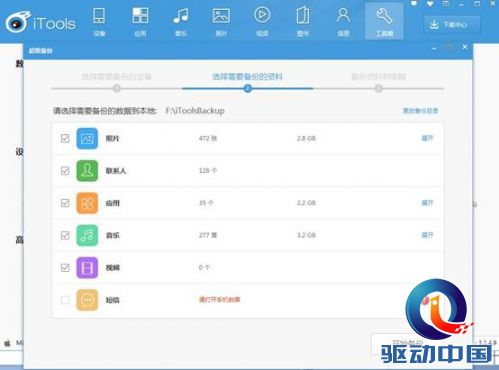This screenshot has height=370, width=499.
Task: Uncheck the Video (视频) backup checkbox in the list
Action: (x=65, y=268)
